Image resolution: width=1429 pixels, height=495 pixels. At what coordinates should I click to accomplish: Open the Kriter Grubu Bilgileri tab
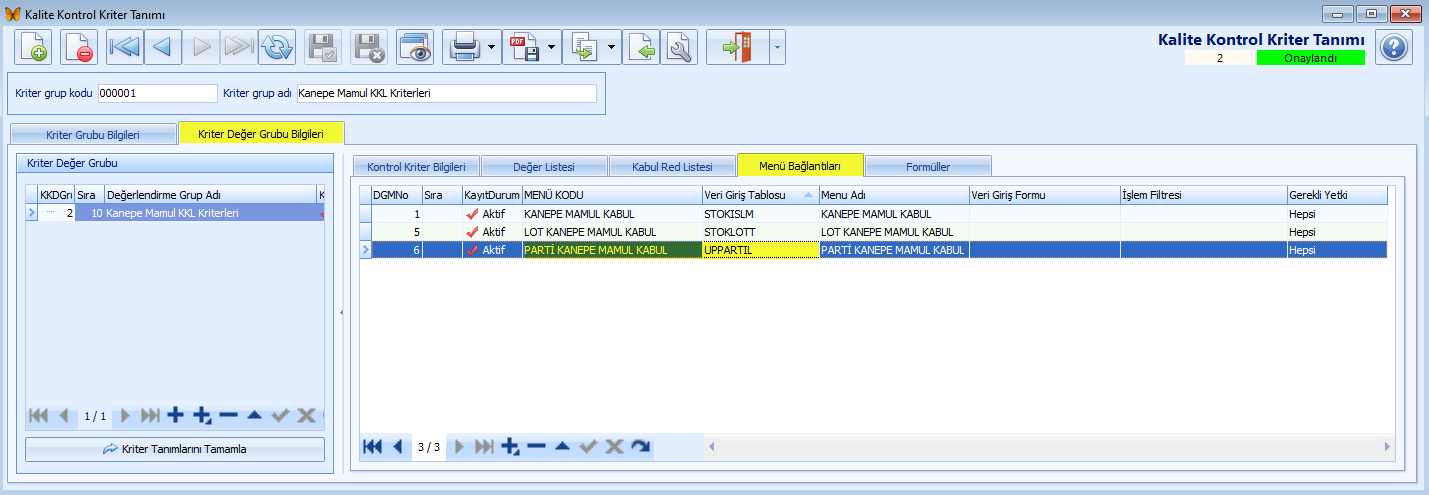coord(93,134)
